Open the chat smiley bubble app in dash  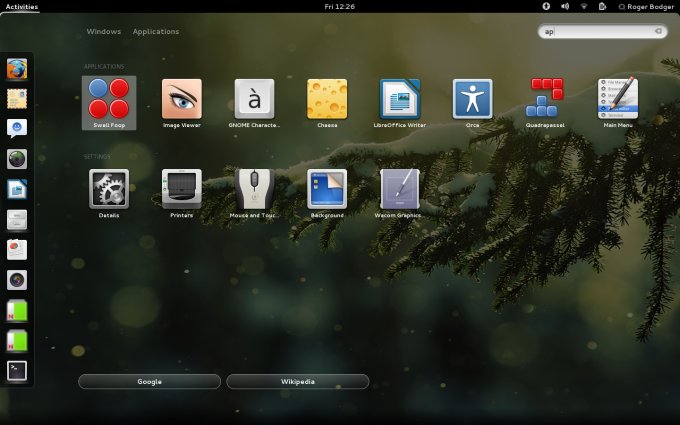coord(17,129)
